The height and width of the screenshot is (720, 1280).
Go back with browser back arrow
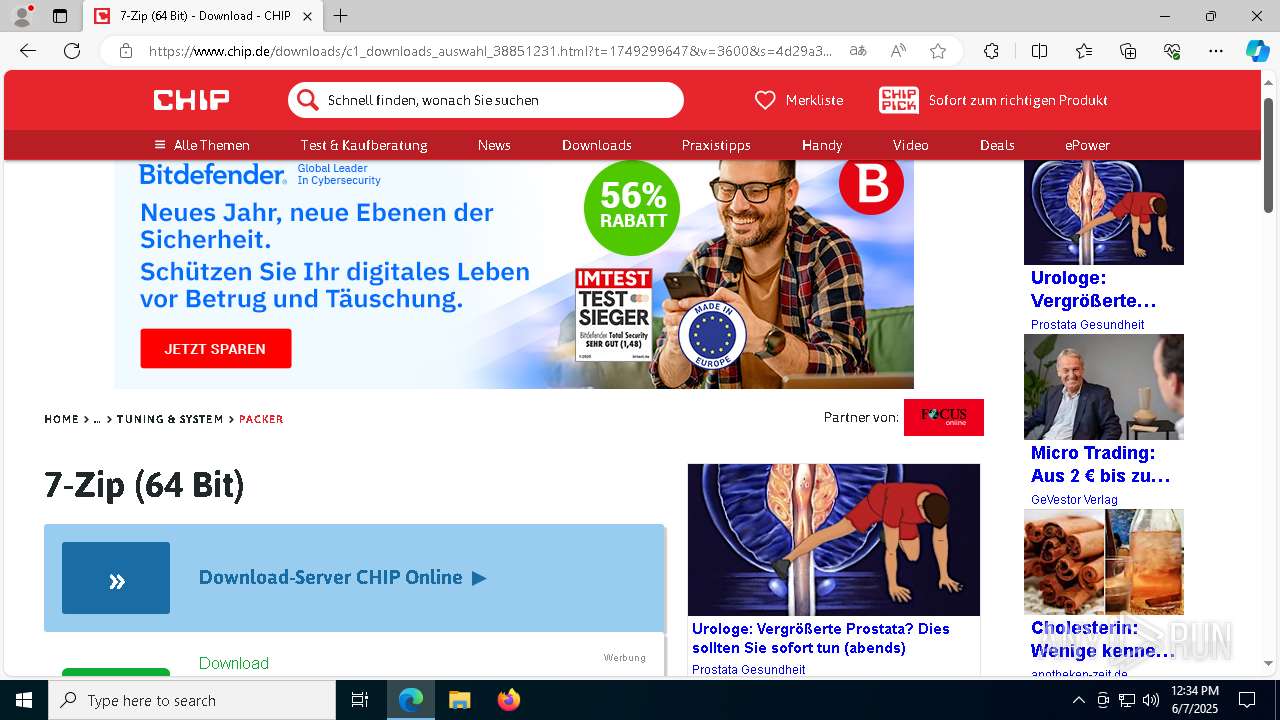28,51
